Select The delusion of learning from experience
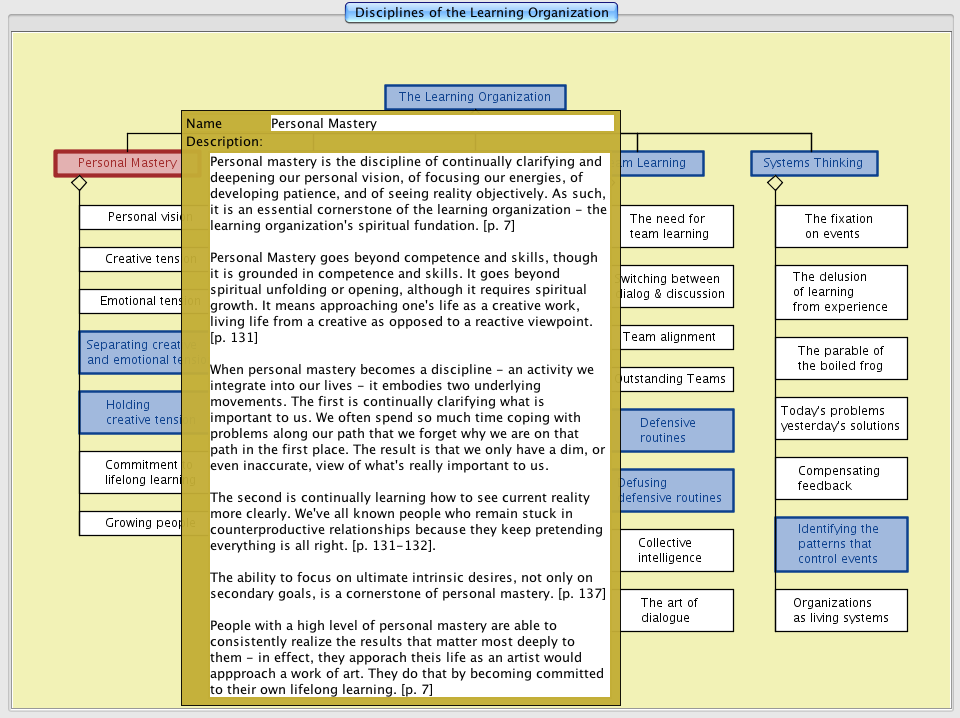The width and height of the screenshot is (960, 718). (840, 292)
